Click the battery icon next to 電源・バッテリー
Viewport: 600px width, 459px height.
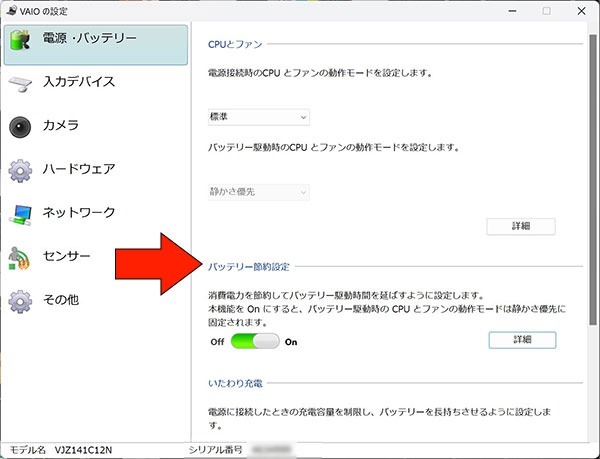pos(20,40)
